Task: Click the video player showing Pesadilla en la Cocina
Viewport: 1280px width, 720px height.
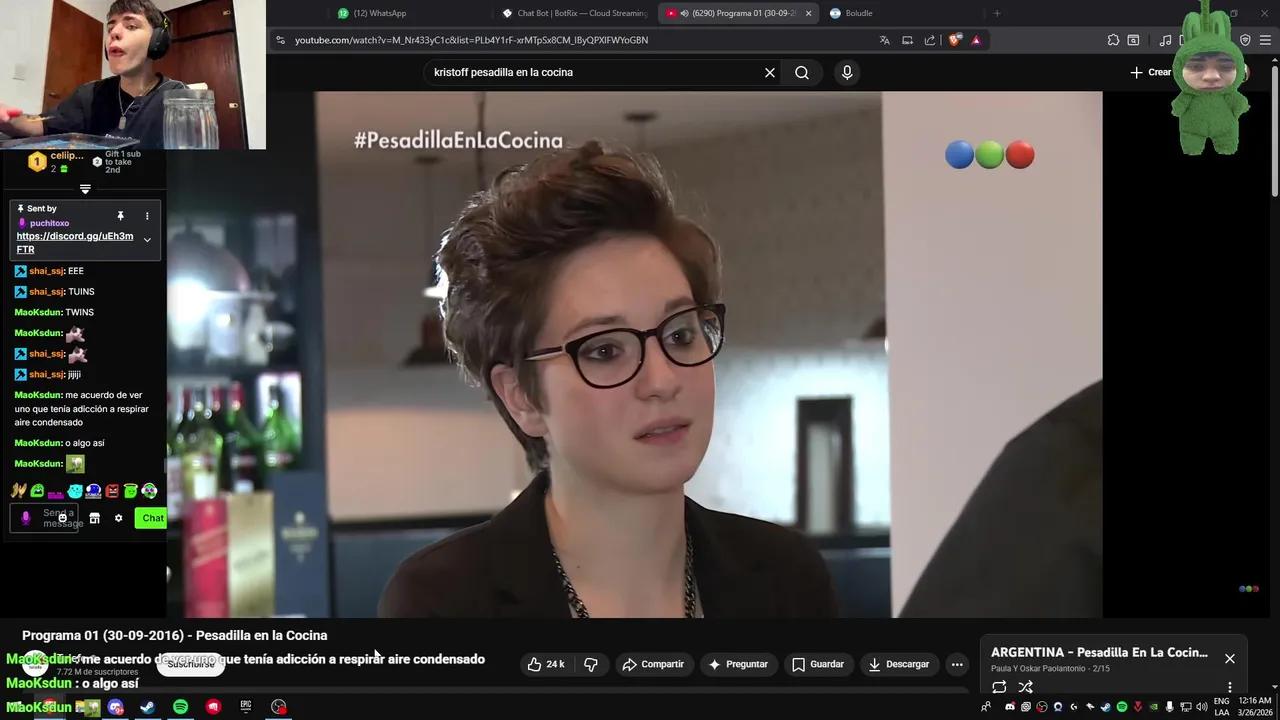Action: click(634, 354)
